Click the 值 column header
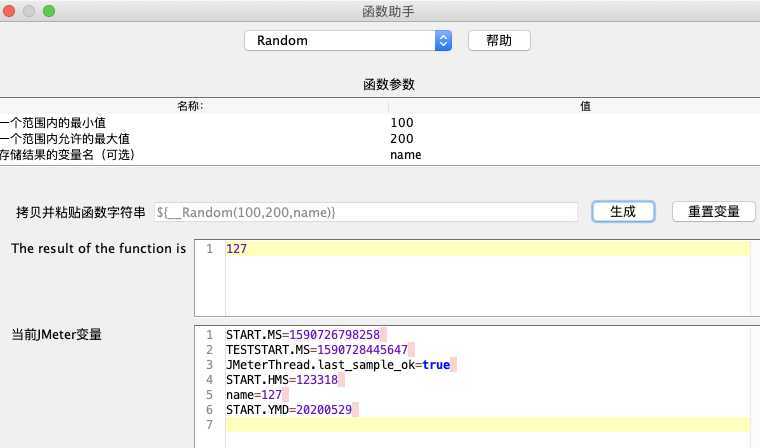This screenshot has height=448, width=760. pyautogui.click(x=585, y=106)
